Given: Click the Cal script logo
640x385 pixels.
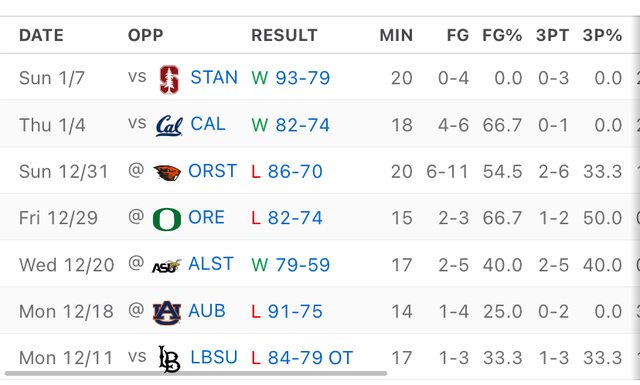Looking at the screenshot, I should (169, 125).
